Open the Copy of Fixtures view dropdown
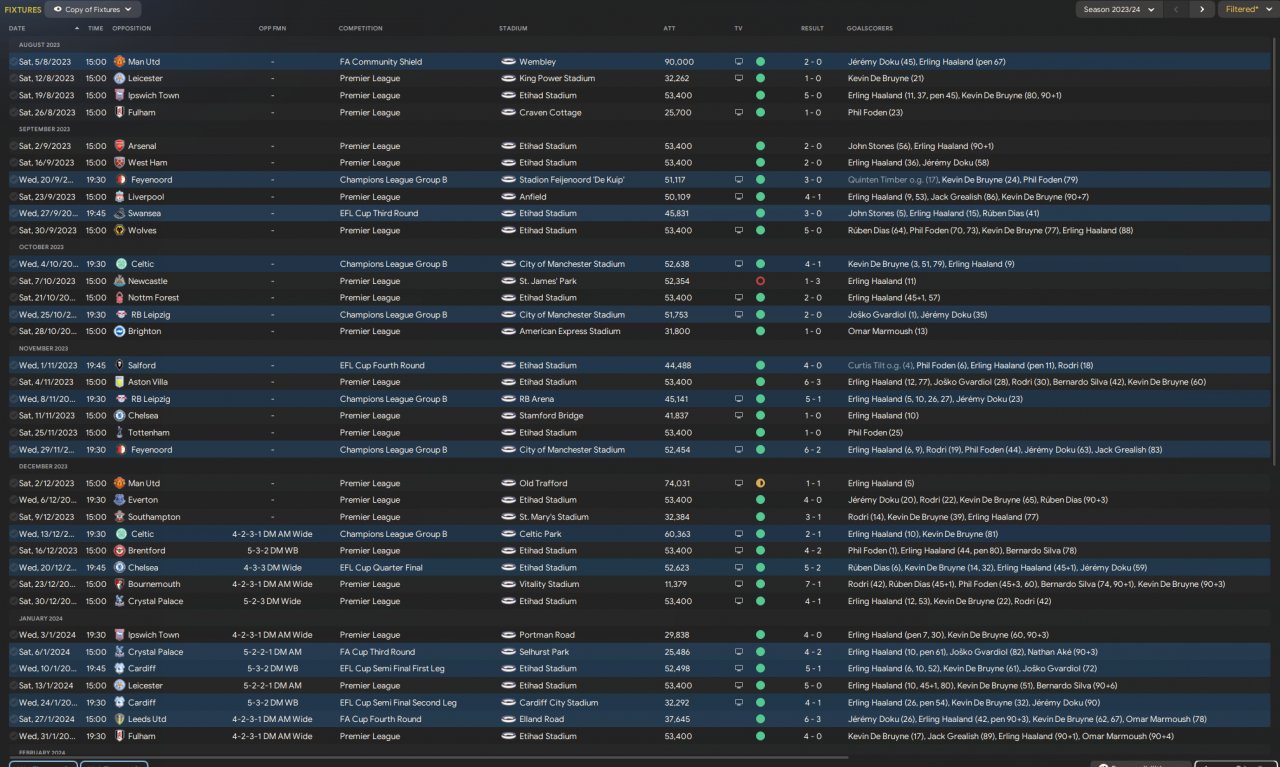Image resolution: width=1280 pixels, height=767 pixels. (x=93, y=9)
